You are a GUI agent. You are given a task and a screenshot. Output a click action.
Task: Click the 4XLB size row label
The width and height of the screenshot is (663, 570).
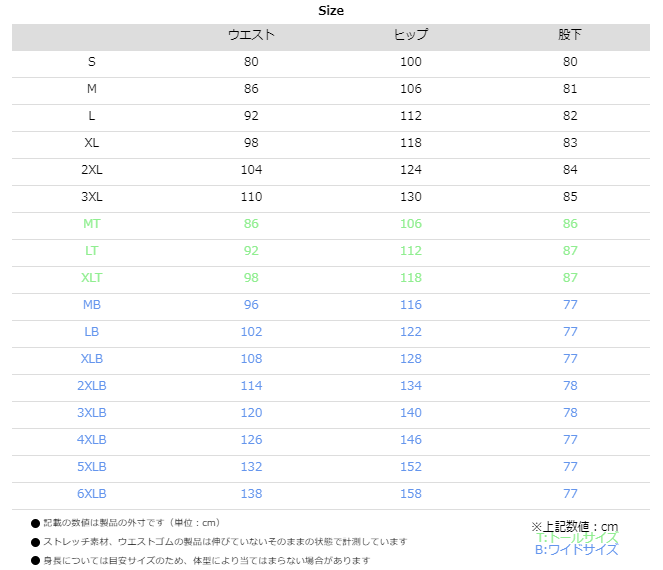pyautogui.click(x=92, y=440)
